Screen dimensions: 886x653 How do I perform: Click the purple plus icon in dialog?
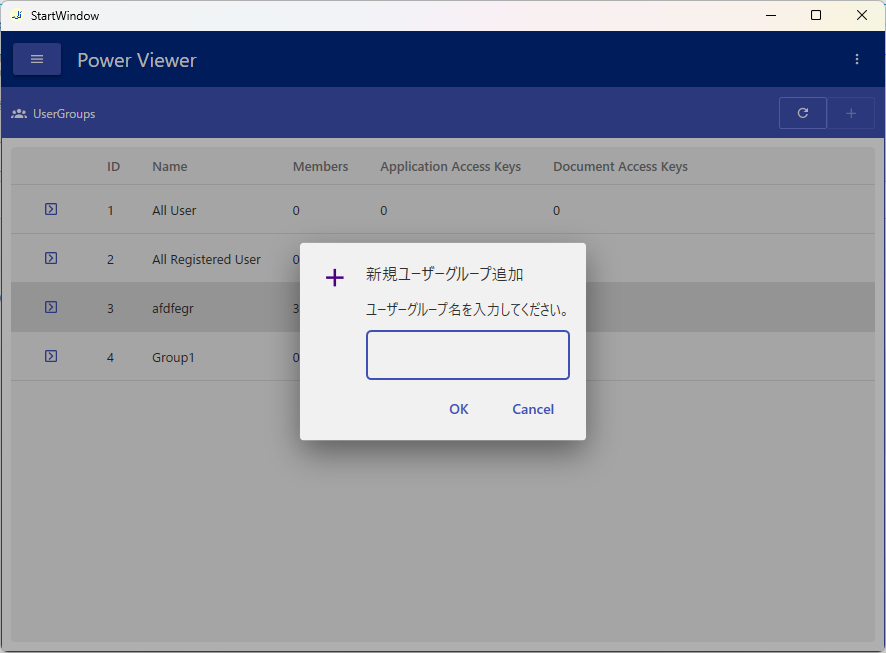pyautogui.click(x=335, y=278)
